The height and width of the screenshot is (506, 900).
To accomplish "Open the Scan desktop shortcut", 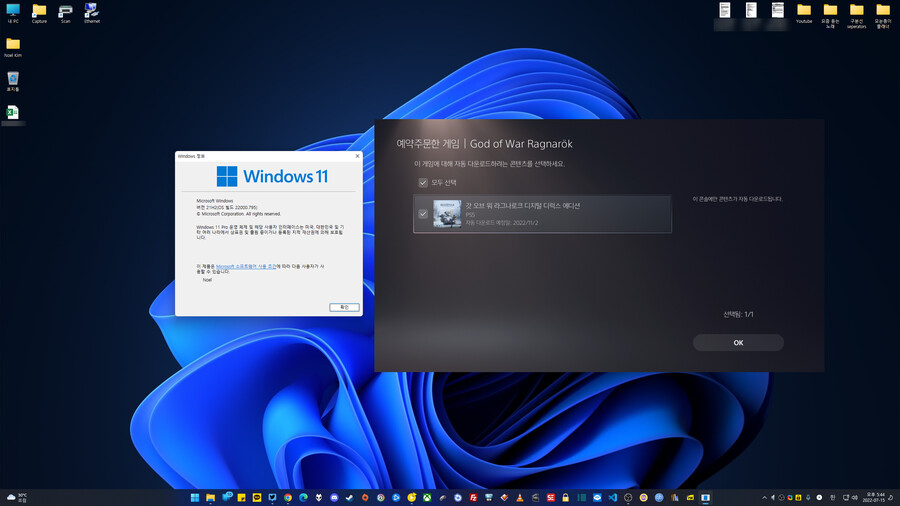I will coord(65,13).
